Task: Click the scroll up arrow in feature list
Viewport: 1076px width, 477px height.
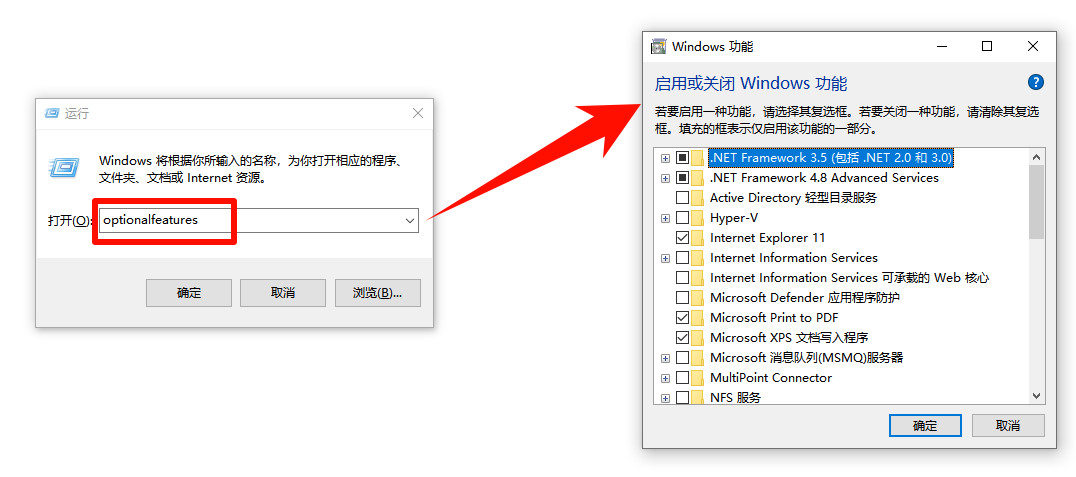Action: click(x=1036, y=157)
